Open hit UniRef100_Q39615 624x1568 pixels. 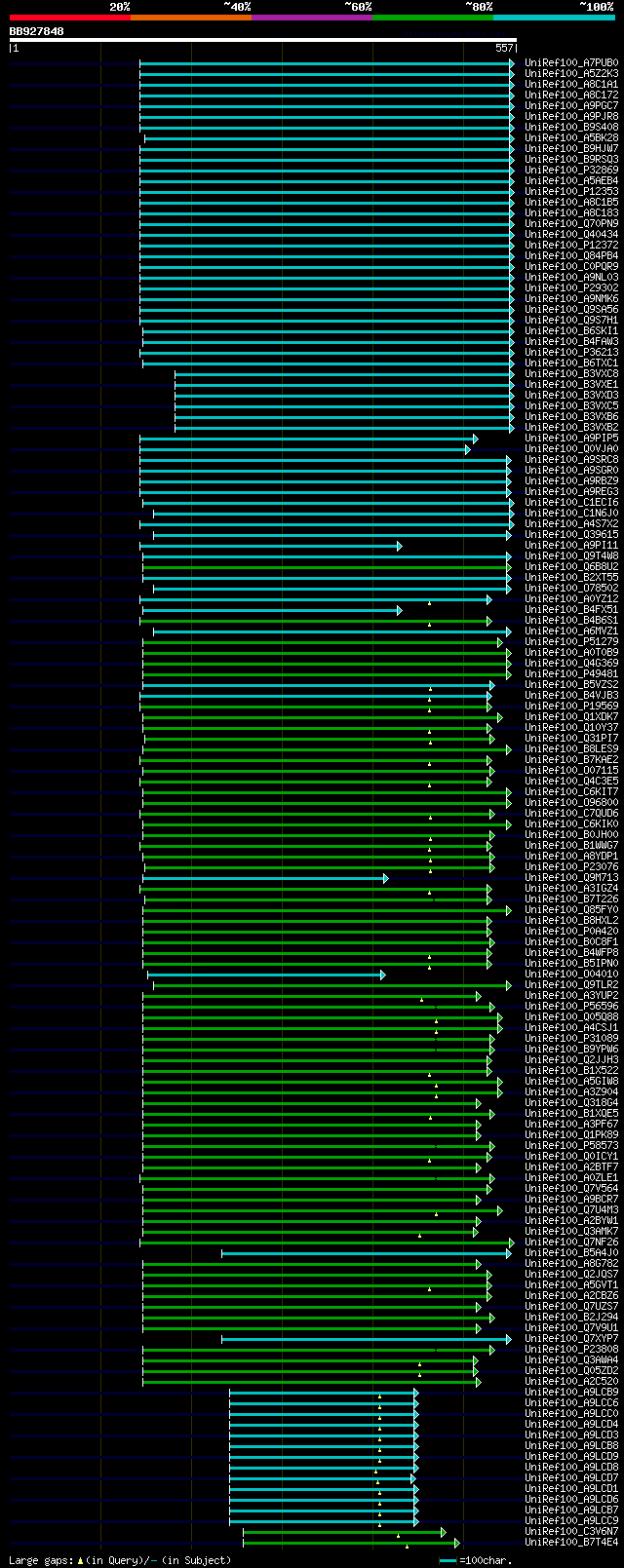coord(571,535)
